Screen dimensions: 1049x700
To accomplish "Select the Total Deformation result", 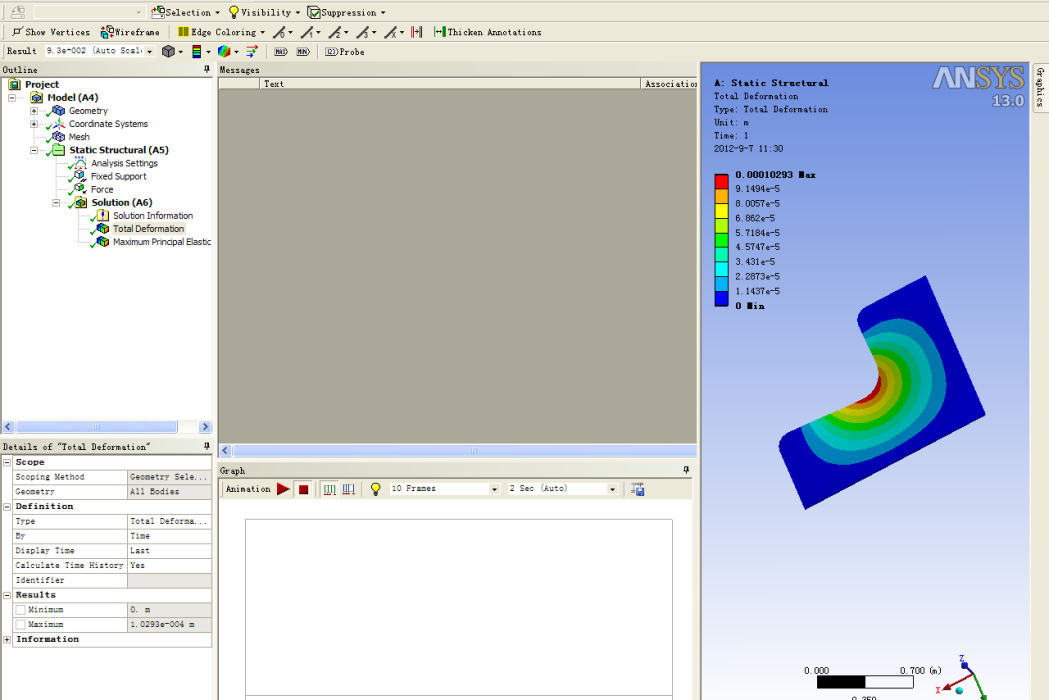I will [148, 229].
